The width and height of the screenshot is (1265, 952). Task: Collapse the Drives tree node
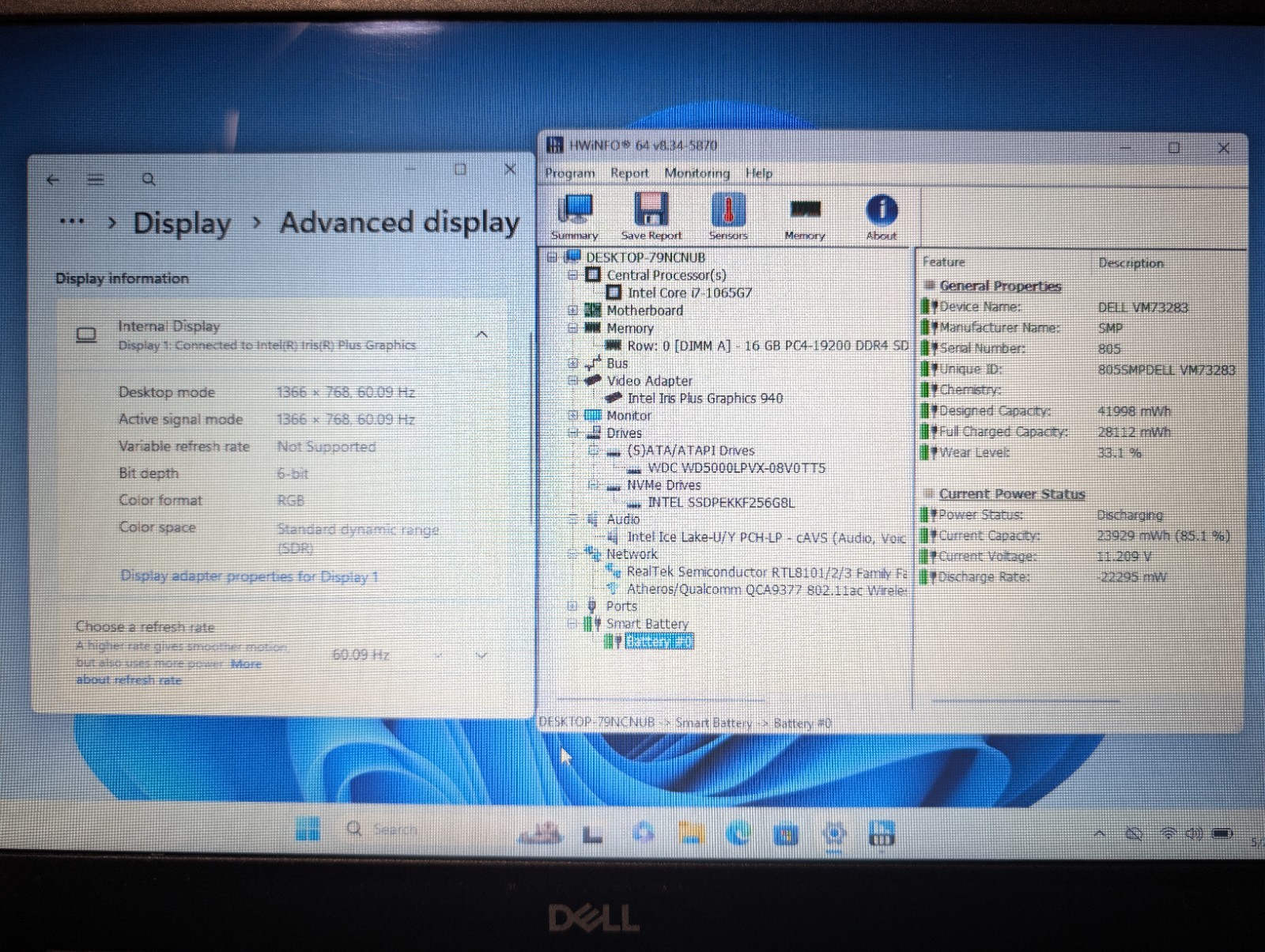pos(573,433)
